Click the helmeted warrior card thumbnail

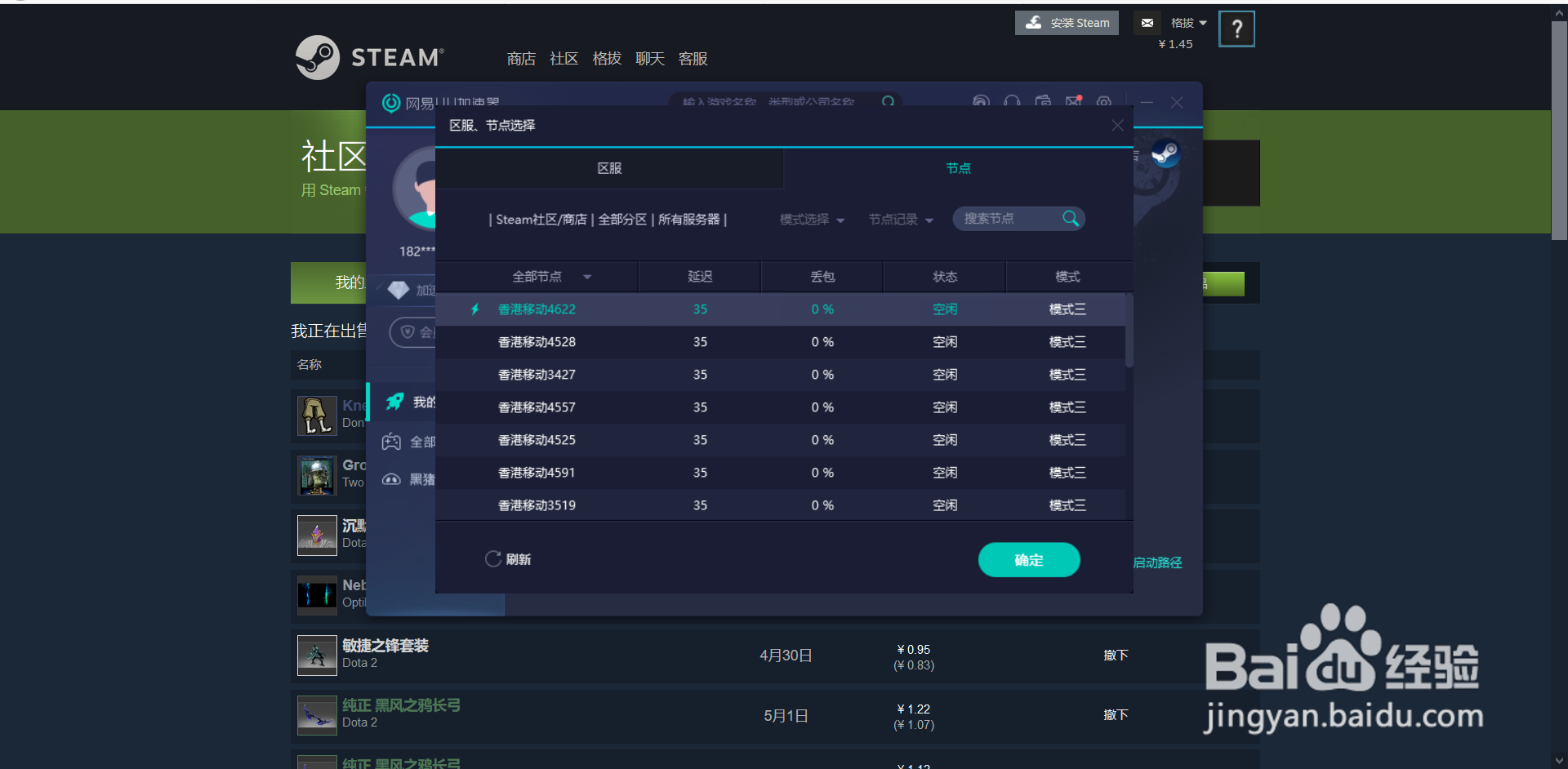click(x=317, y=475)
